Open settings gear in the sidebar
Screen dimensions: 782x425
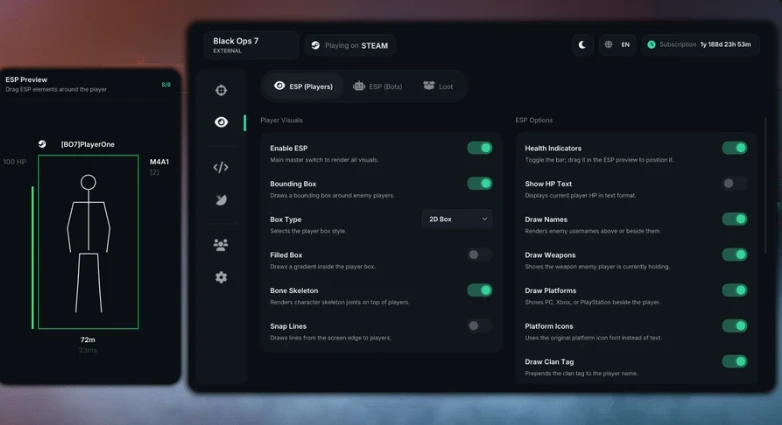coord(221,277)
